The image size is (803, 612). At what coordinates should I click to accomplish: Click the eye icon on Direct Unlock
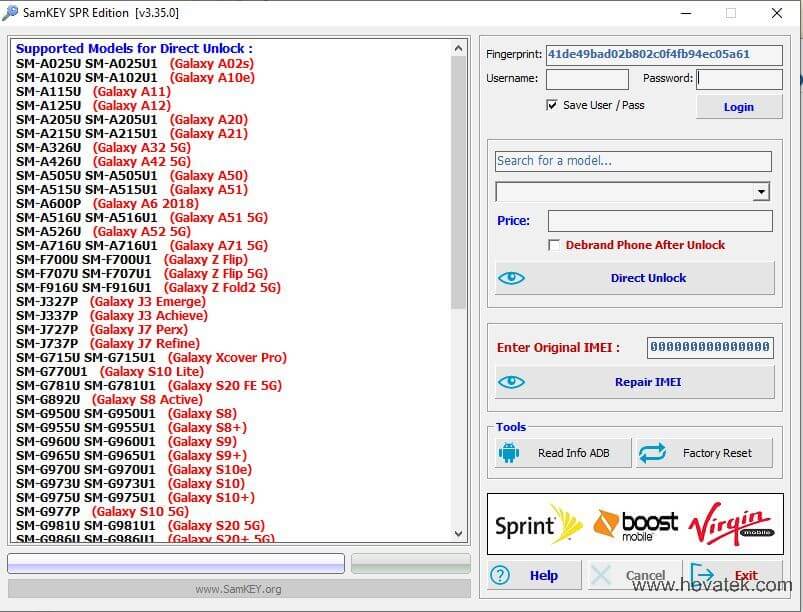click(511, 278)
